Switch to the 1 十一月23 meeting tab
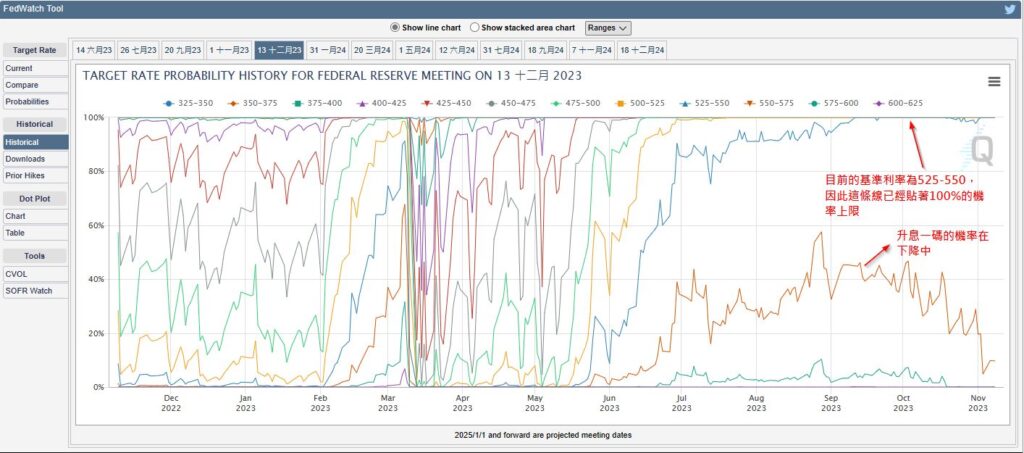Screen dimensions: 1024x453 tap(229, 50)
